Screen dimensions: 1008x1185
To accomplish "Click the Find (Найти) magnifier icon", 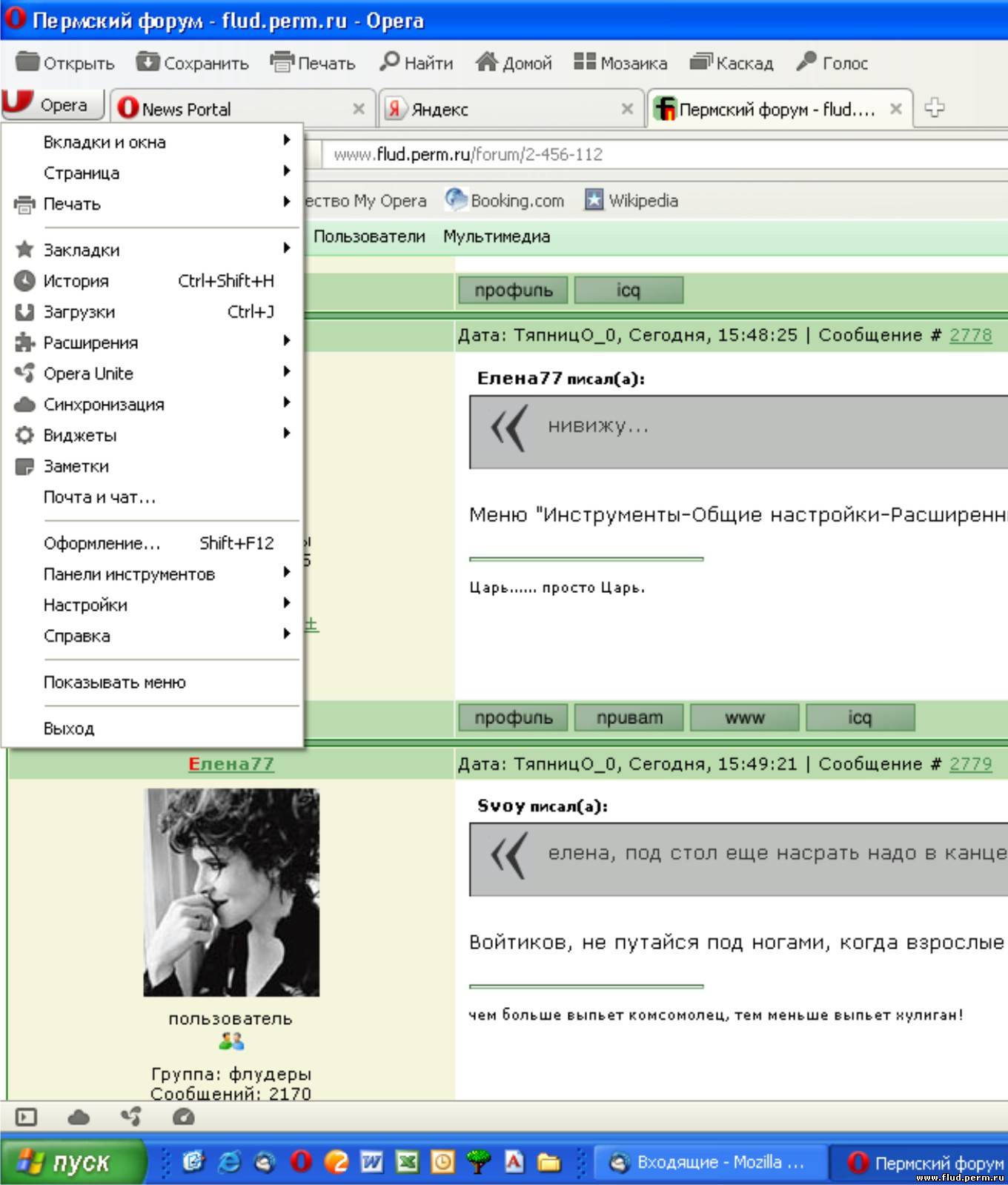I will pyautogui.click(x=389, y=62).
